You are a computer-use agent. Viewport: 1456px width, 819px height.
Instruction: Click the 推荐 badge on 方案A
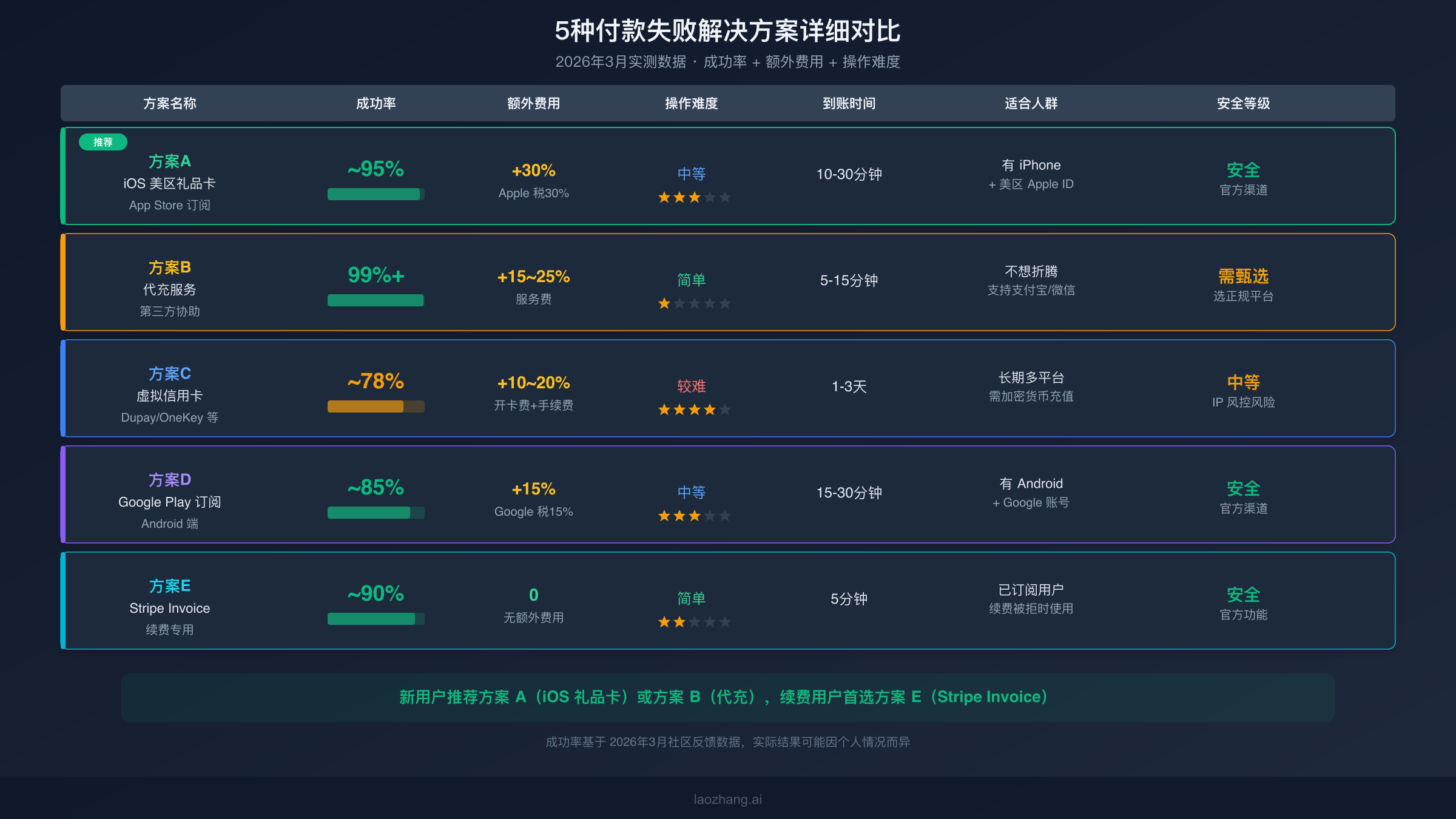pyautogui.click(x=103, y=142)
